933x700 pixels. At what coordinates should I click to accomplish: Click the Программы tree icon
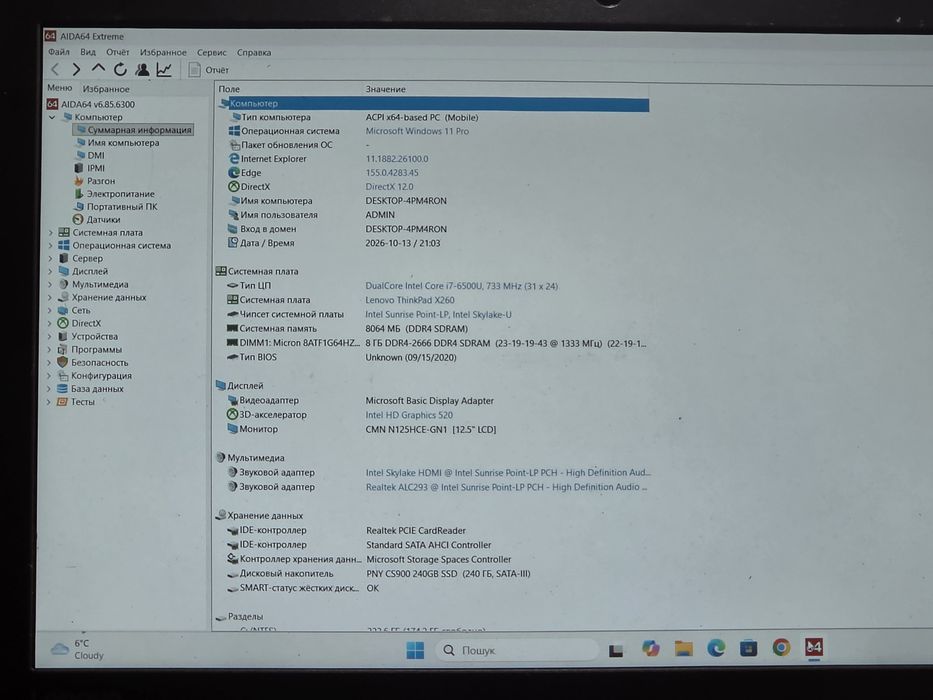pyautogui.click(x=62, y=349)
